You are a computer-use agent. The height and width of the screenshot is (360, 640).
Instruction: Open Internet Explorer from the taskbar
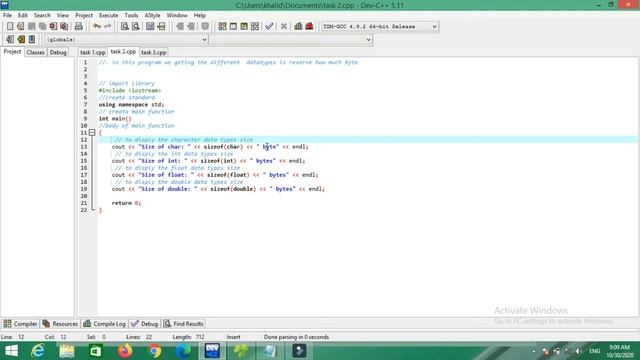(x=38, y=351)
